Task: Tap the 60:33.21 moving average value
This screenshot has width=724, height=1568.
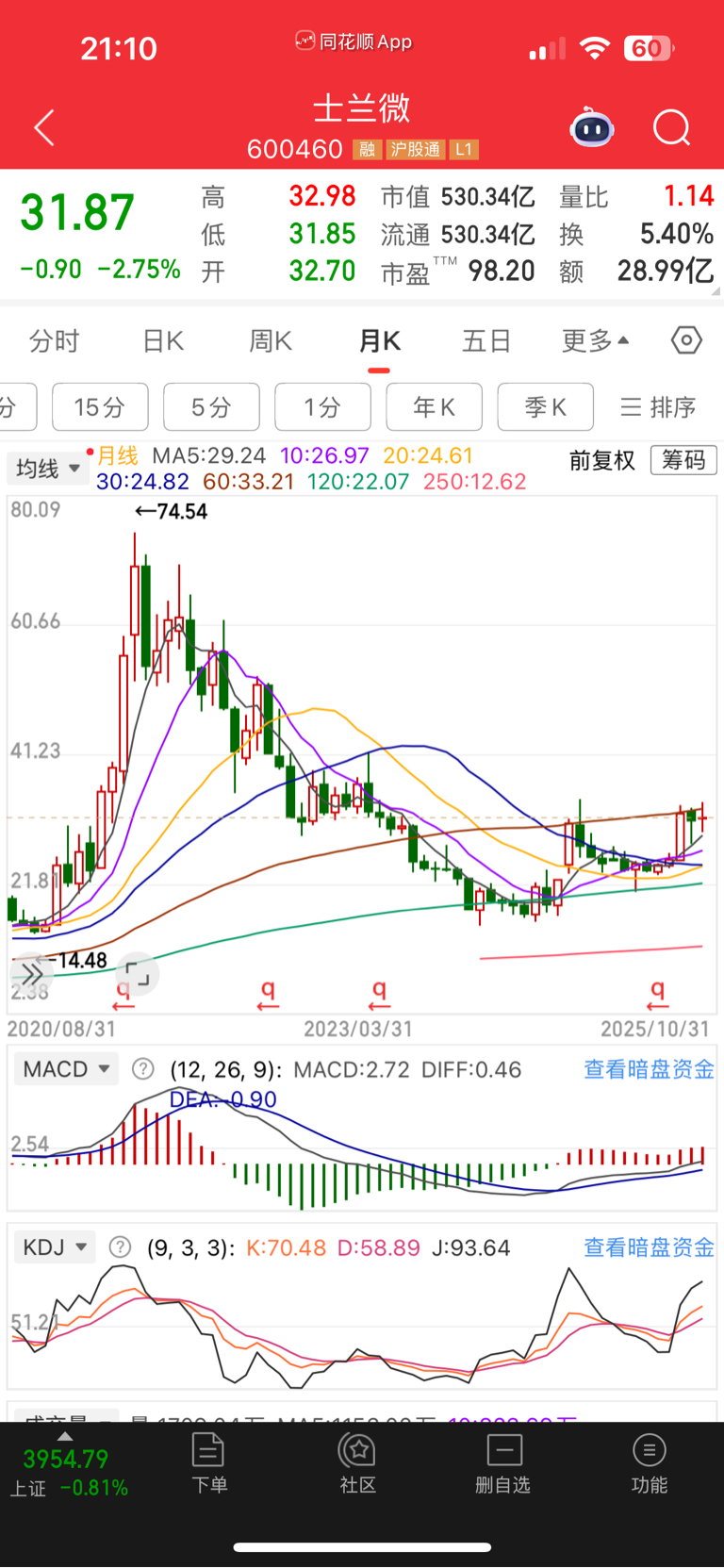Action: coord(249,482)
